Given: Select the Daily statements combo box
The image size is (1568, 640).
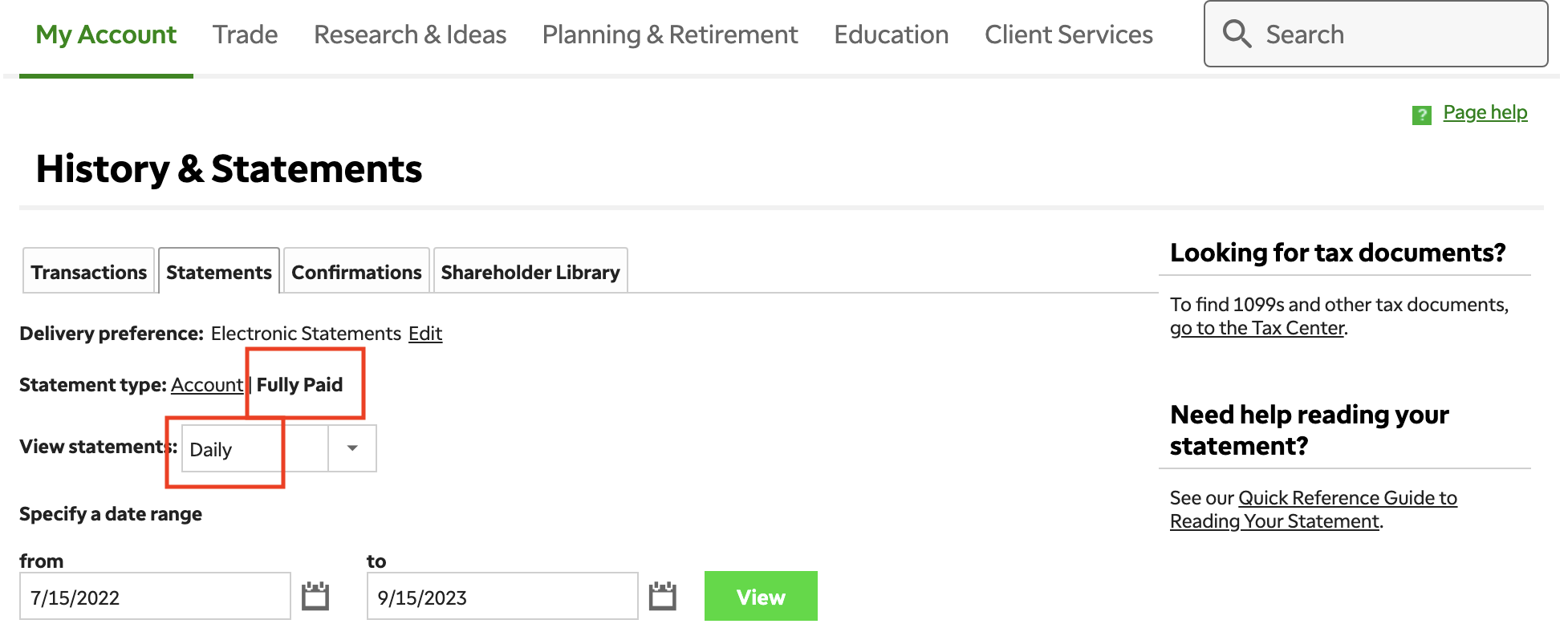Looking at the screenshot, I should [254, 449].
